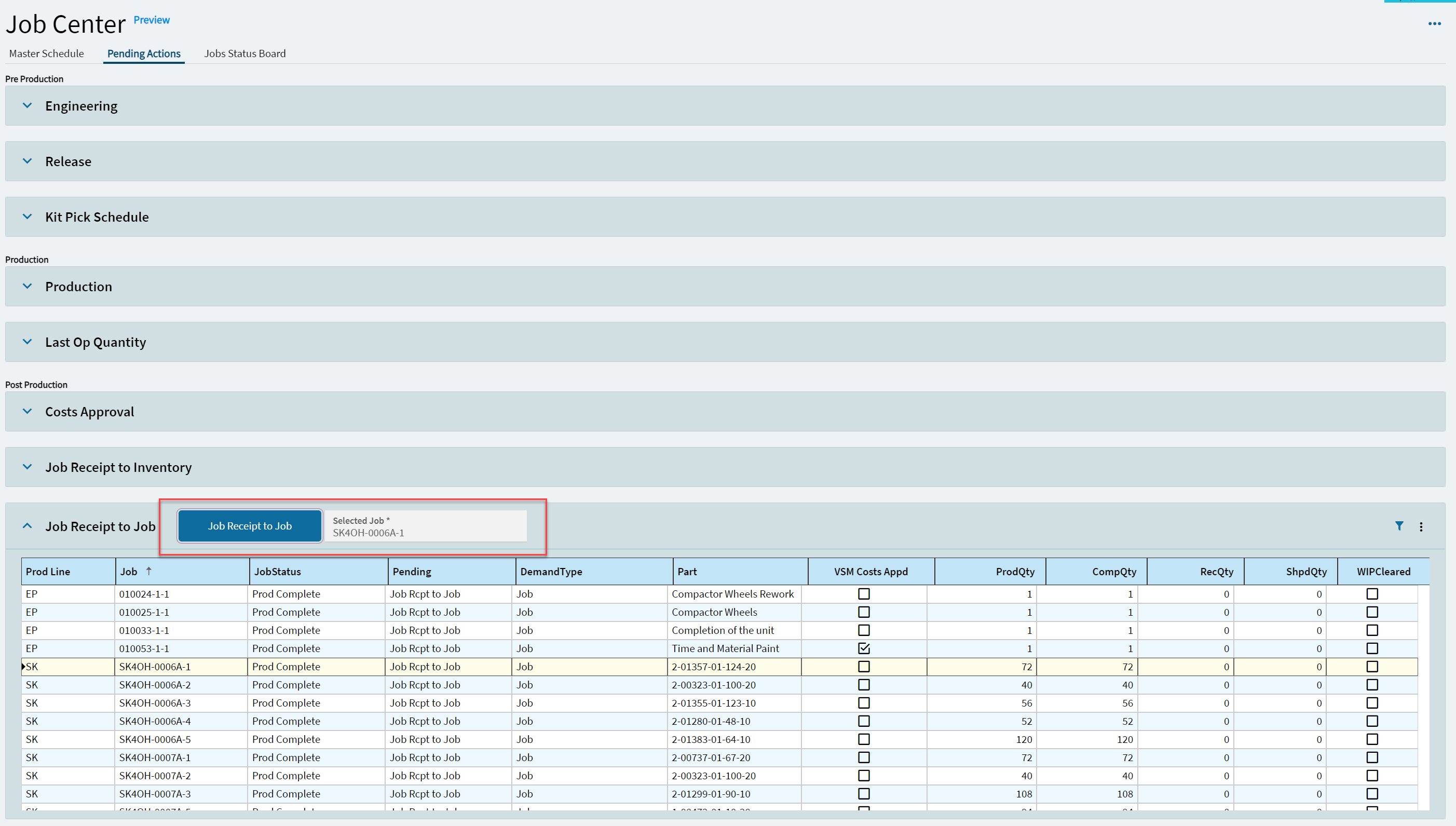Viewport: 1456px width, 826px height.
Task: Expand the Last Op Quantity panel
Action: [x=27, y=342]
